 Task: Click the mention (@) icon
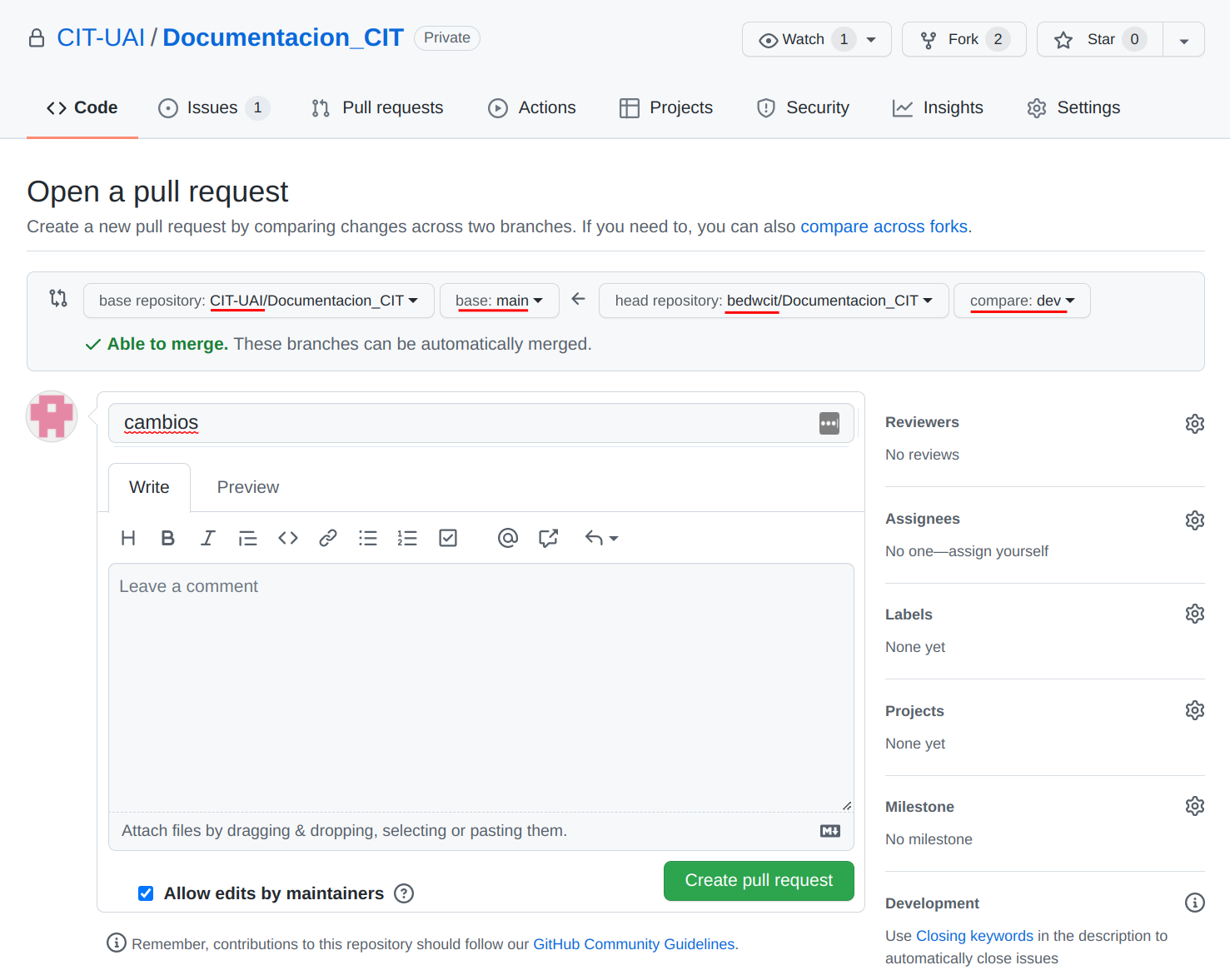pos(507,538)
